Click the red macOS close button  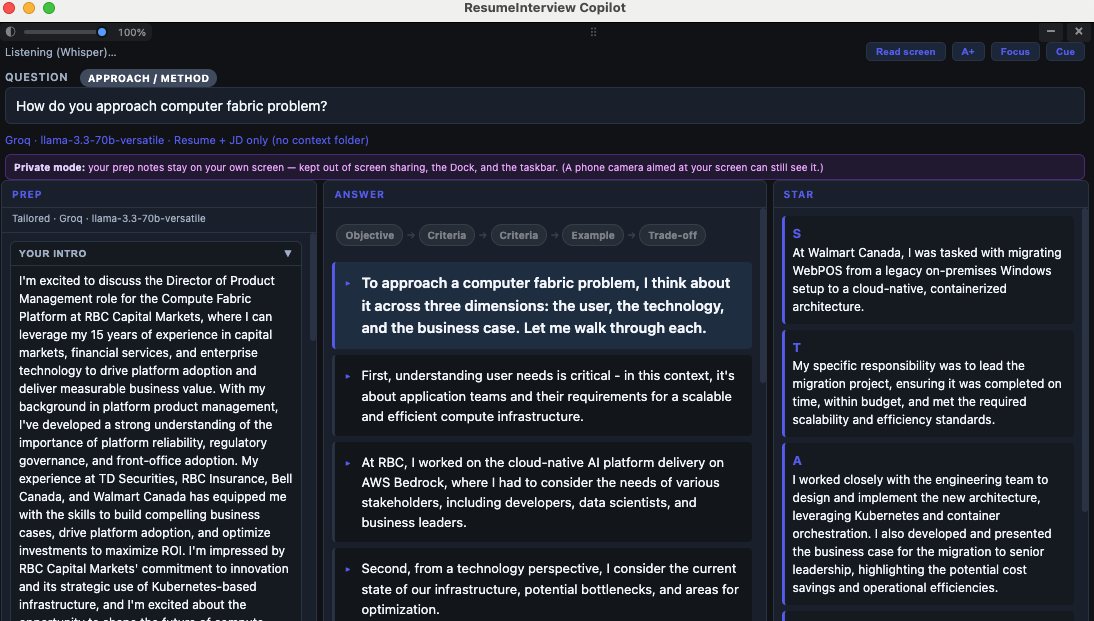click(9, 8)
